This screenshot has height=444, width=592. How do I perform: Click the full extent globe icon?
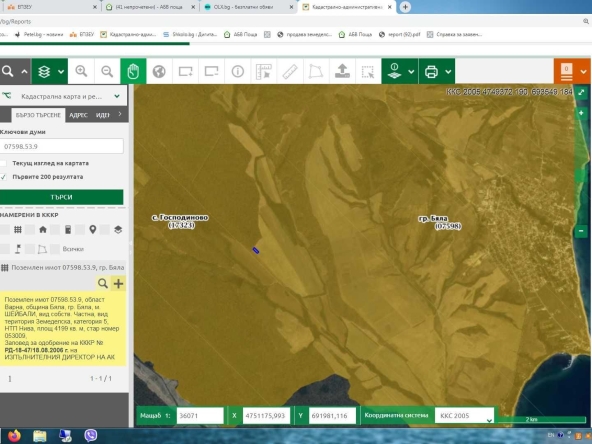pos(159,71)
